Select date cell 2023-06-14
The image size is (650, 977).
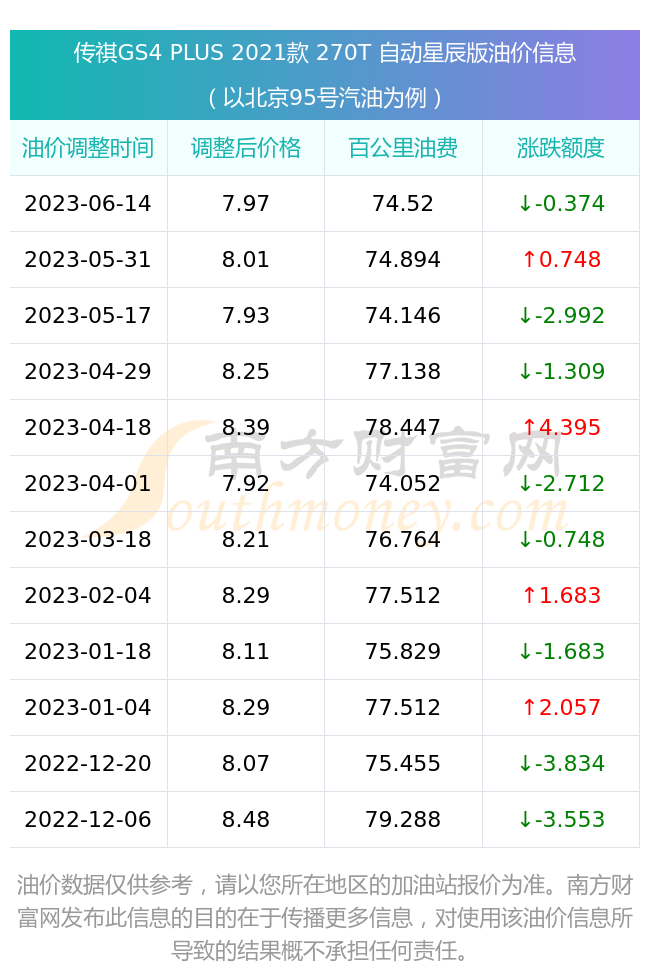pyautogui.click(x=88, y=203)
